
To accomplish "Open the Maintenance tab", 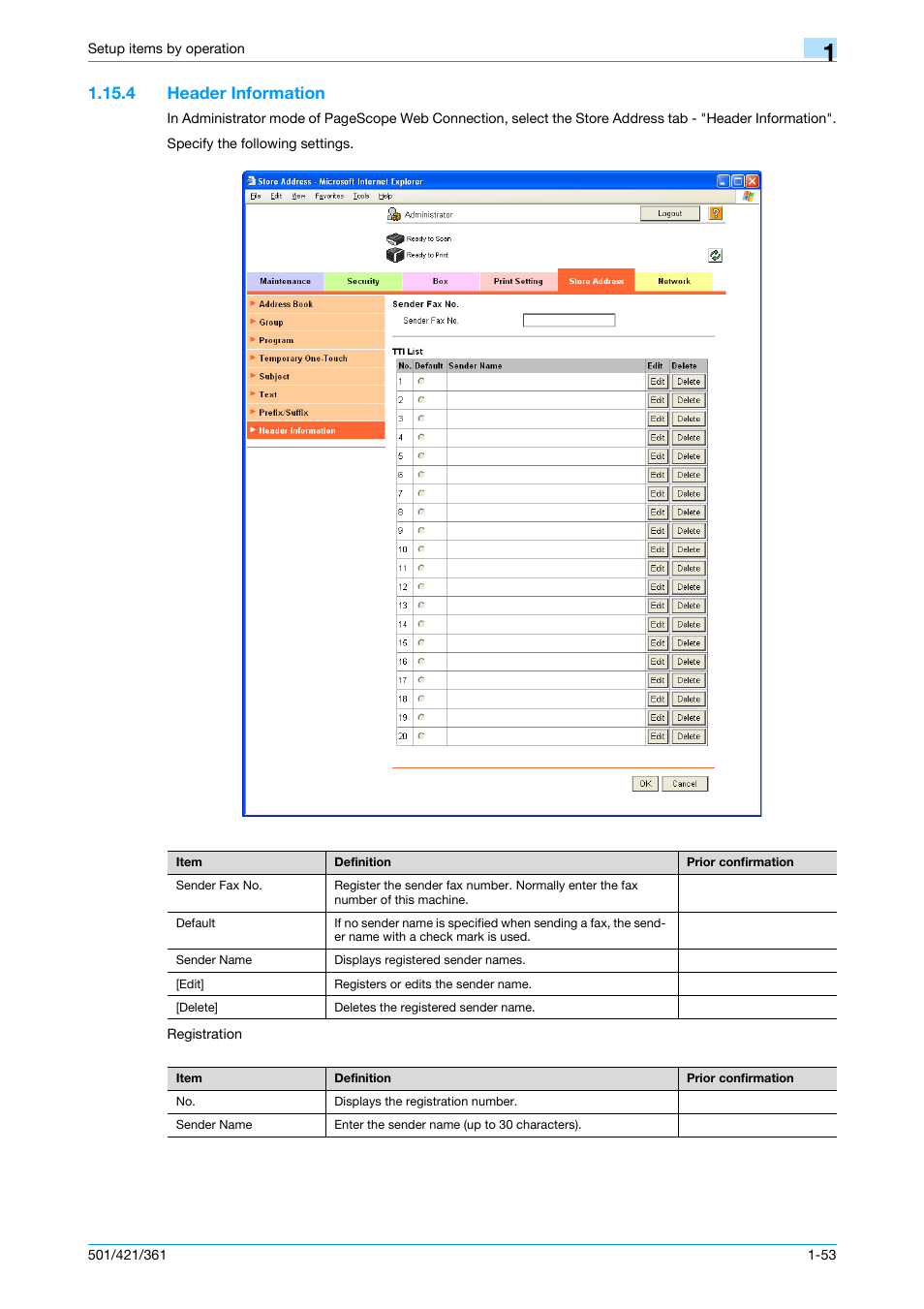I will [x=286, y=281].
